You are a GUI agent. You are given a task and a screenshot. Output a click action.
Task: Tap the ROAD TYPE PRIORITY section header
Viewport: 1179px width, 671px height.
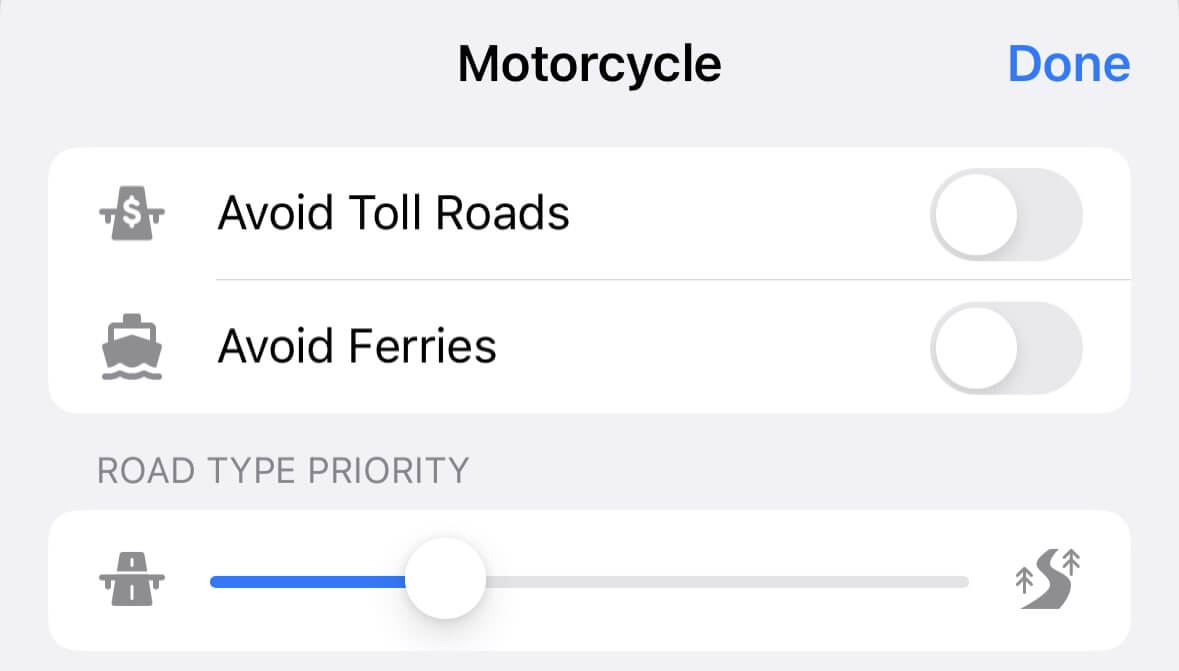pos(283,470)
